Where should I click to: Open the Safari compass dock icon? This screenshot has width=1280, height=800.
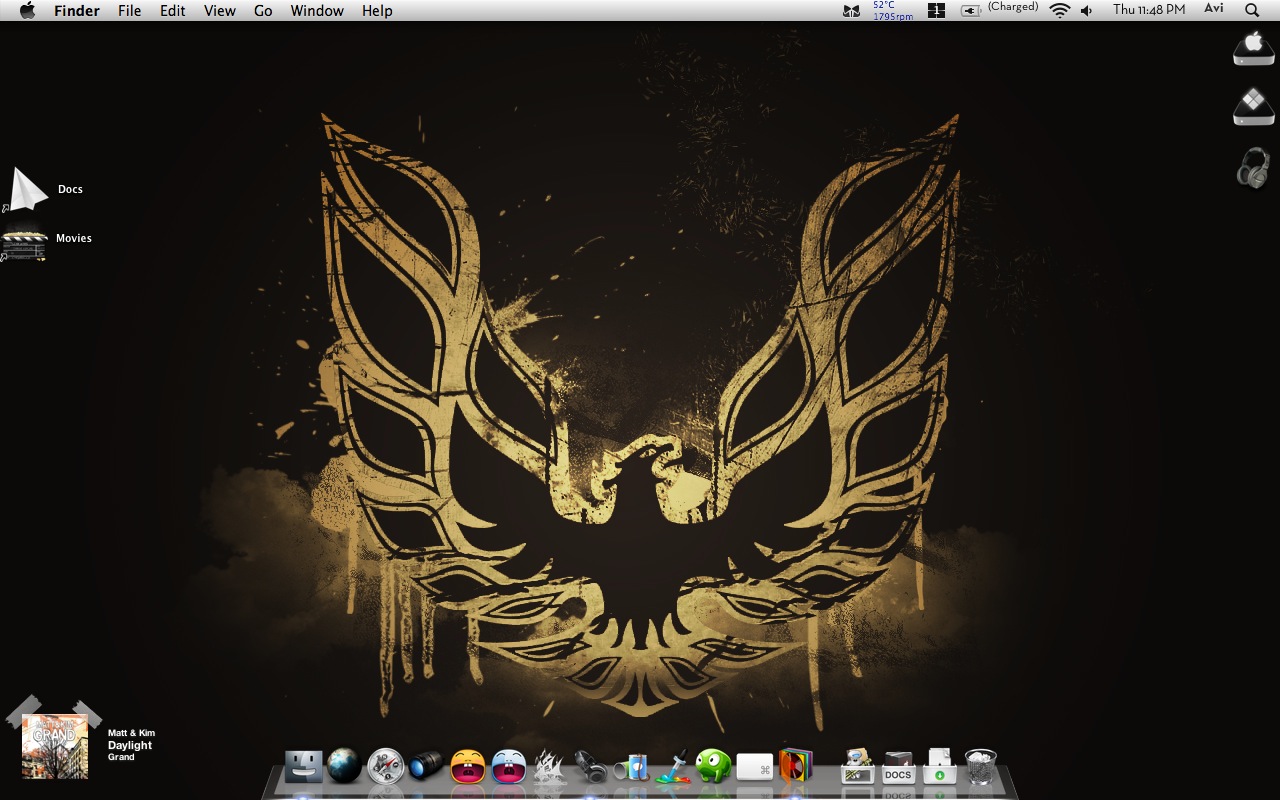(385, 767)
